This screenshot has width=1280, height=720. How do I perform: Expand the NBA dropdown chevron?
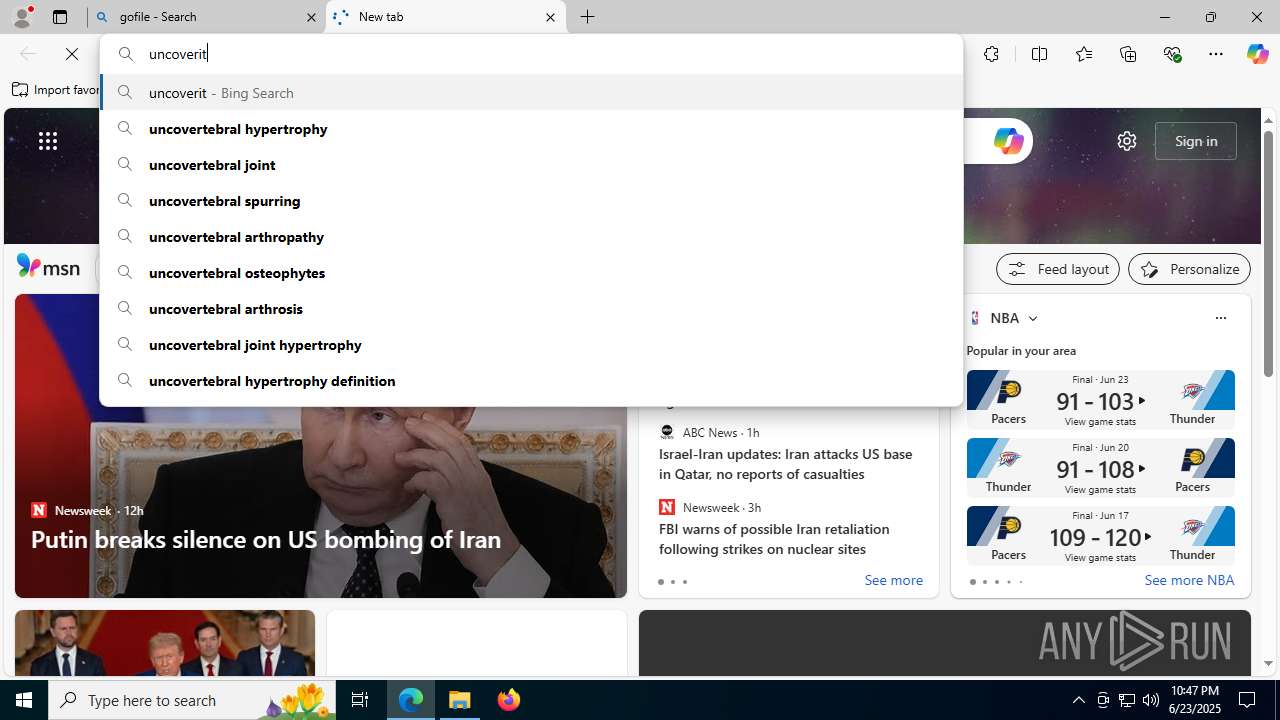coord(1033,318)
